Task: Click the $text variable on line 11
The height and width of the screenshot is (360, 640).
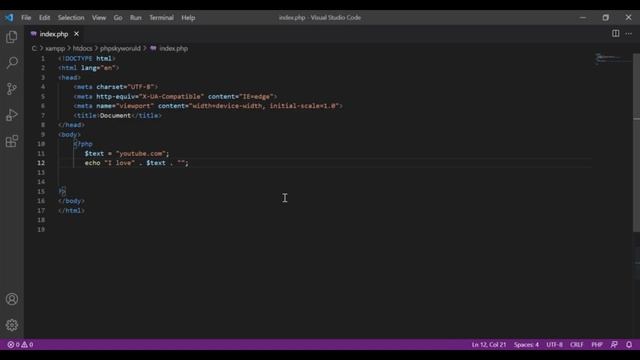Action: [94, 153]
